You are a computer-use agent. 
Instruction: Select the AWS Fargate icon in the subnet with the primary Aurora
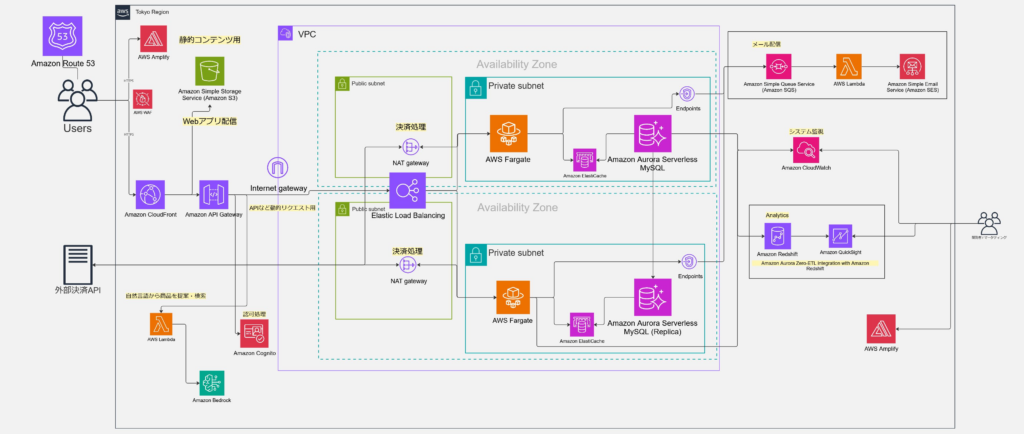(x=511, y=134)
